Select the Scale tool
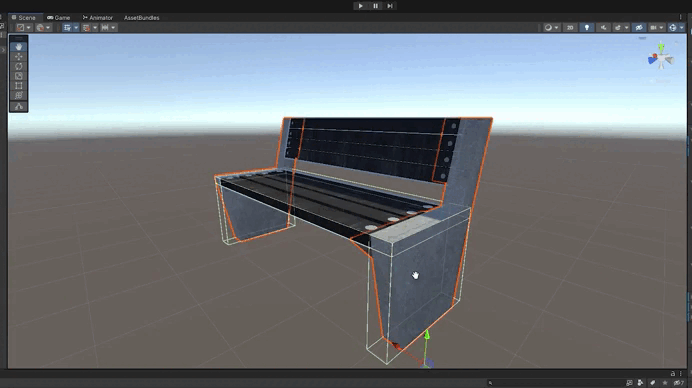 click(19, 76)
